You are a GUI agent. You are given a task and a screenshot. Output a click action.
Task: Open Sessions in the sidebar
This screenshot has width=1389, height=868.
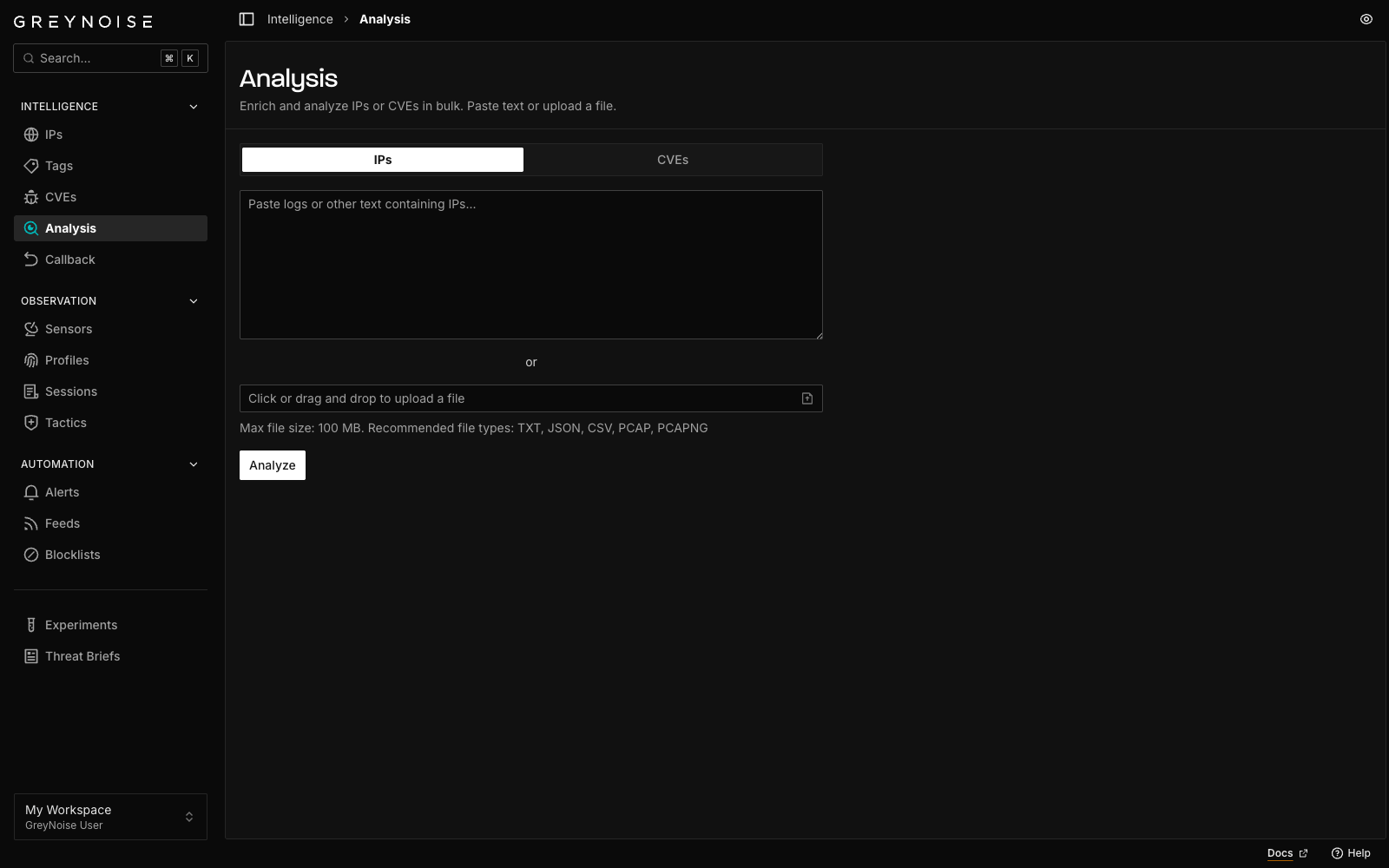click(110, 391)
